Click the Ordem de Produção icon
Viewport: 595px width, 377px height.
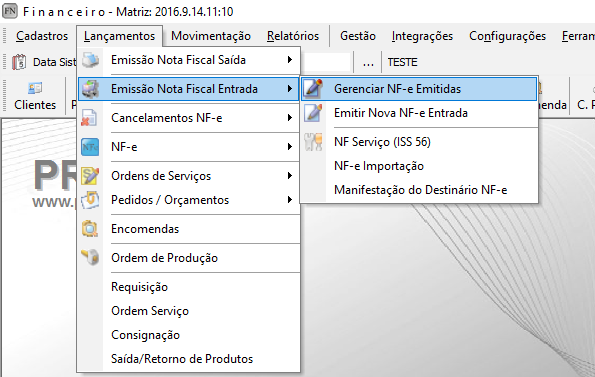[90, 258]
